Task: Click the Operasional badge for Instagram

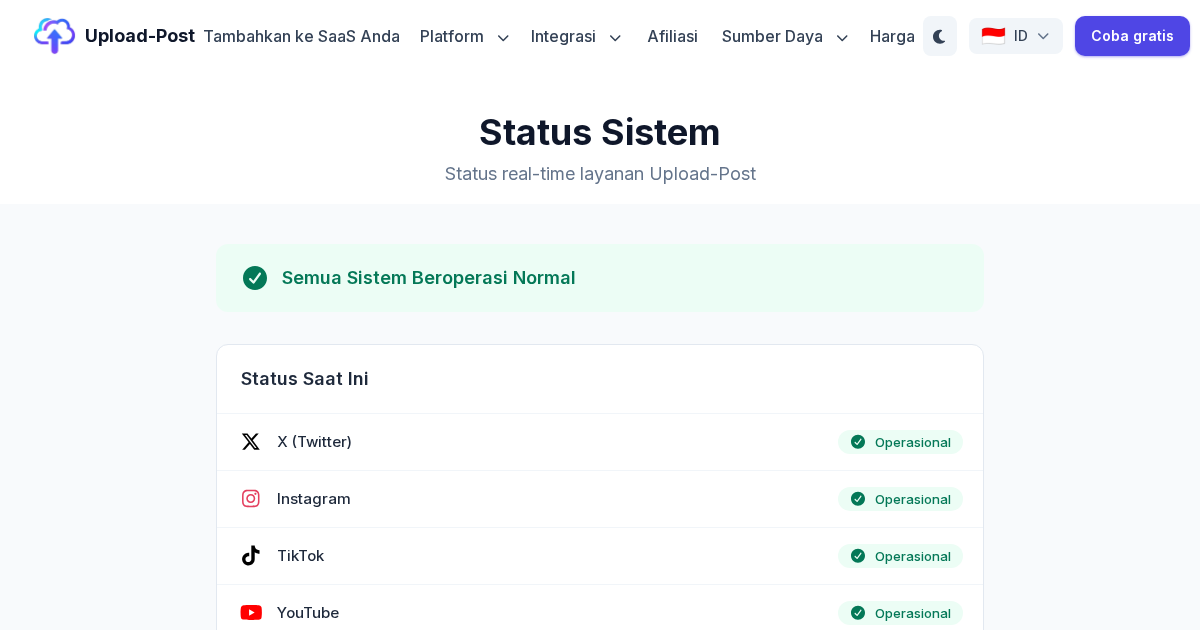Action: [x=900, y=499]
